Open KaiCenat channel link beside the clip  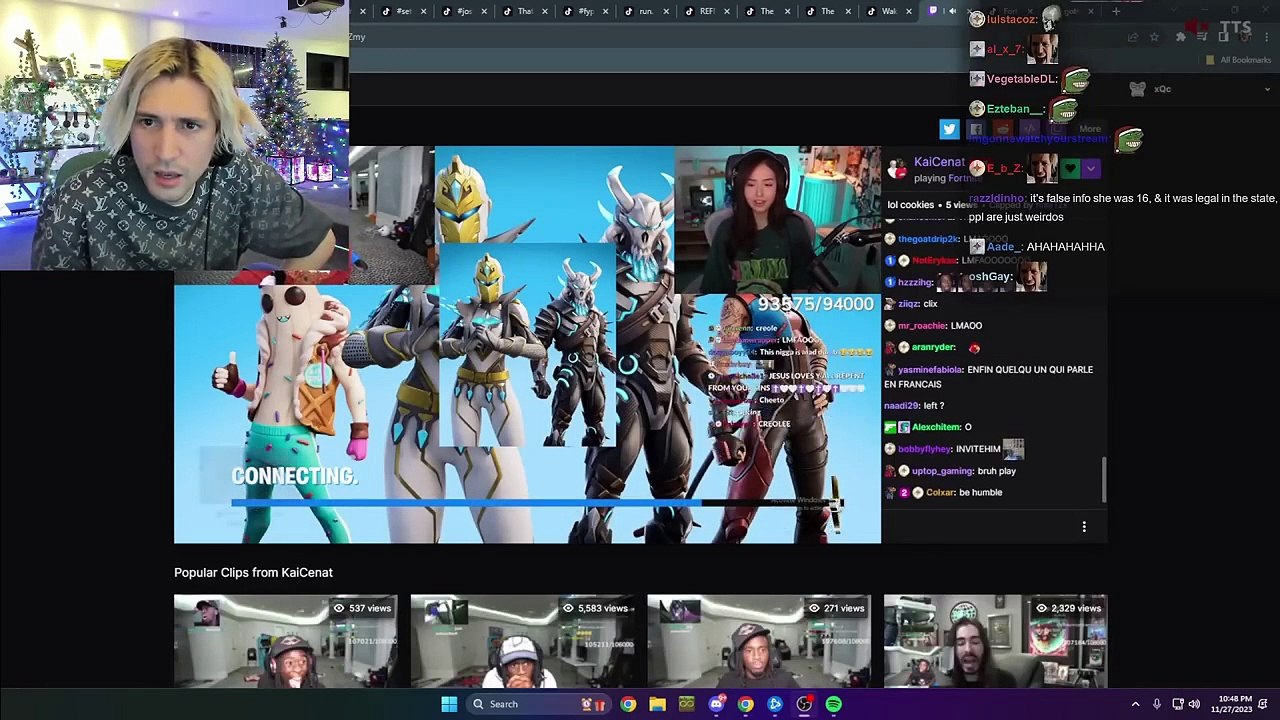939,162
